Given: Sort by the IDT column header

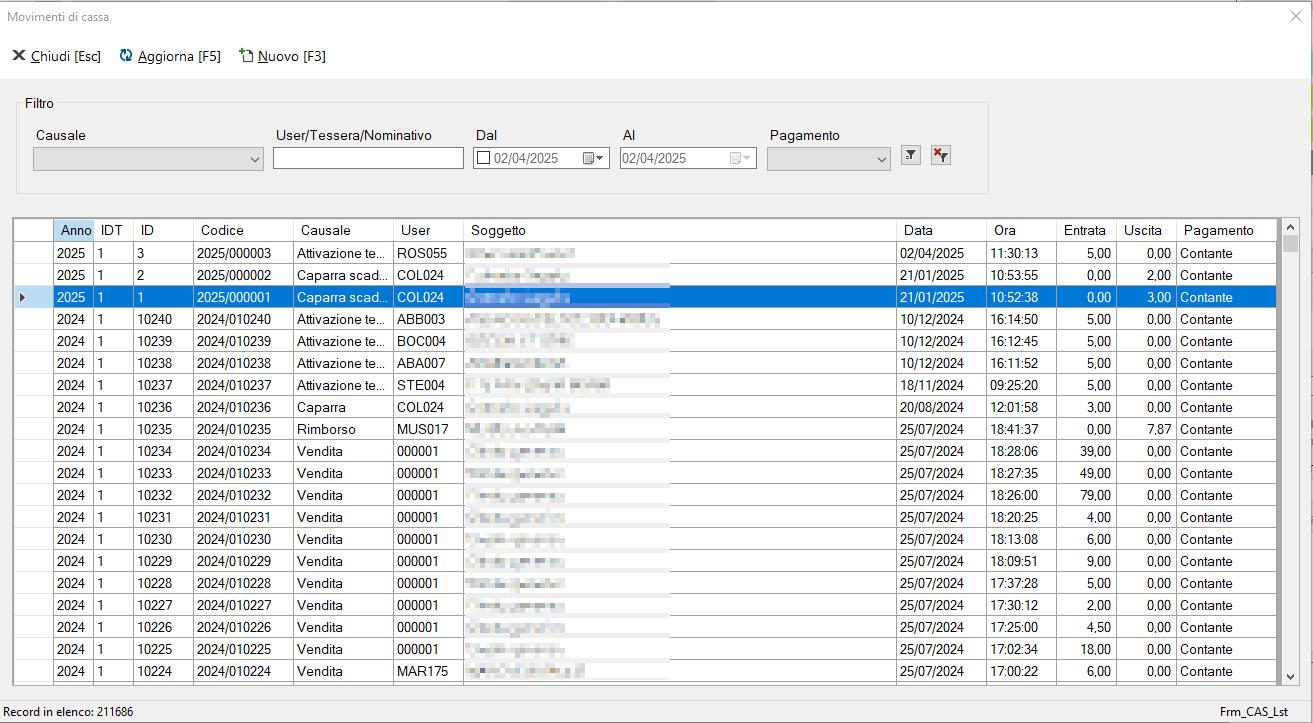Looking at the screenshot, I should coord(113,230).
